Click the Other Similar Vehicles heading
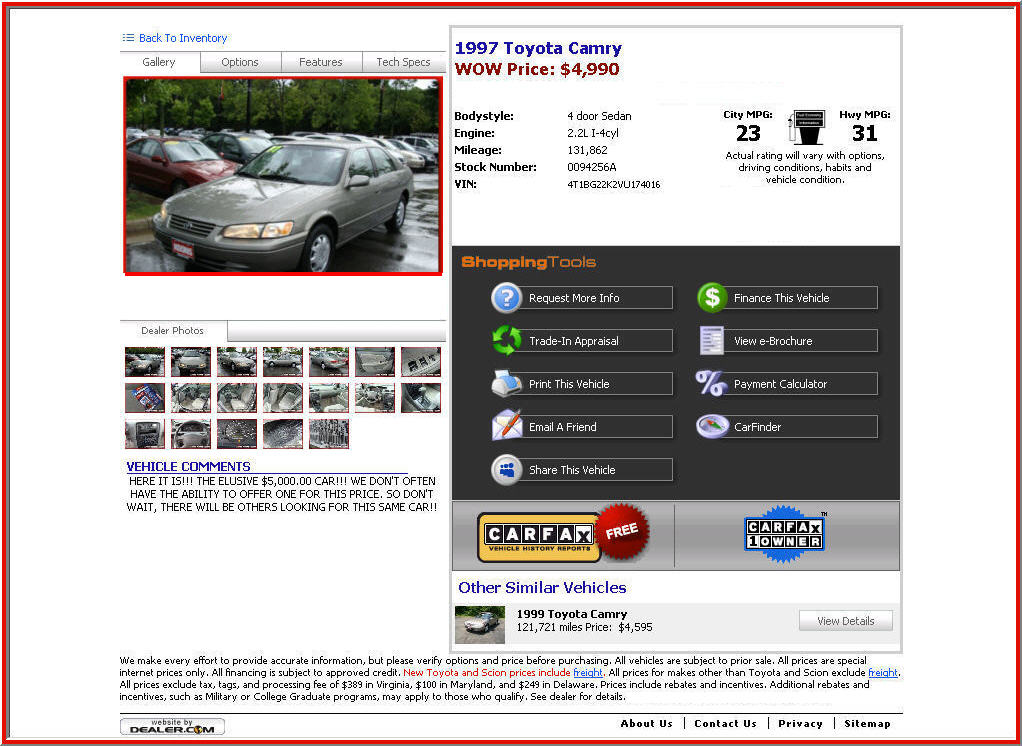1022x746 pixels. (x=542, y=588)
